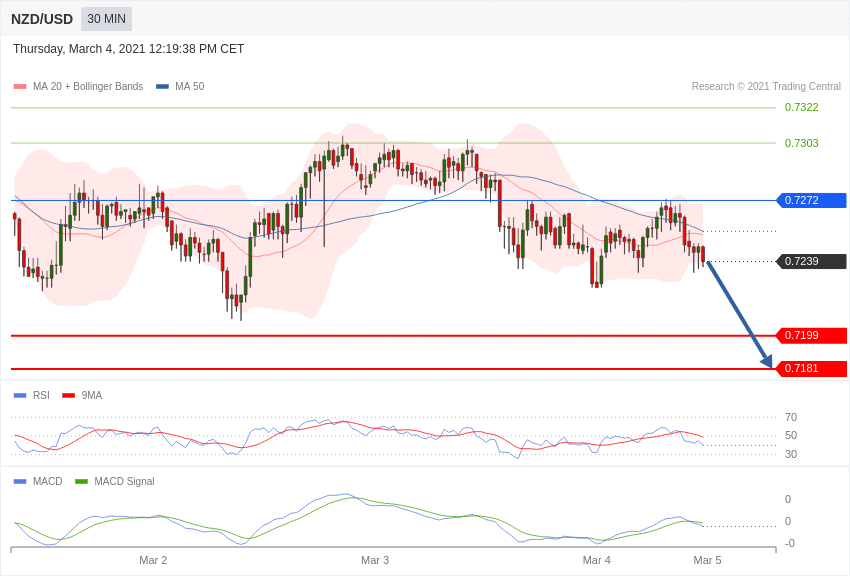Click the MA 50 legend label

click(190, 87)
